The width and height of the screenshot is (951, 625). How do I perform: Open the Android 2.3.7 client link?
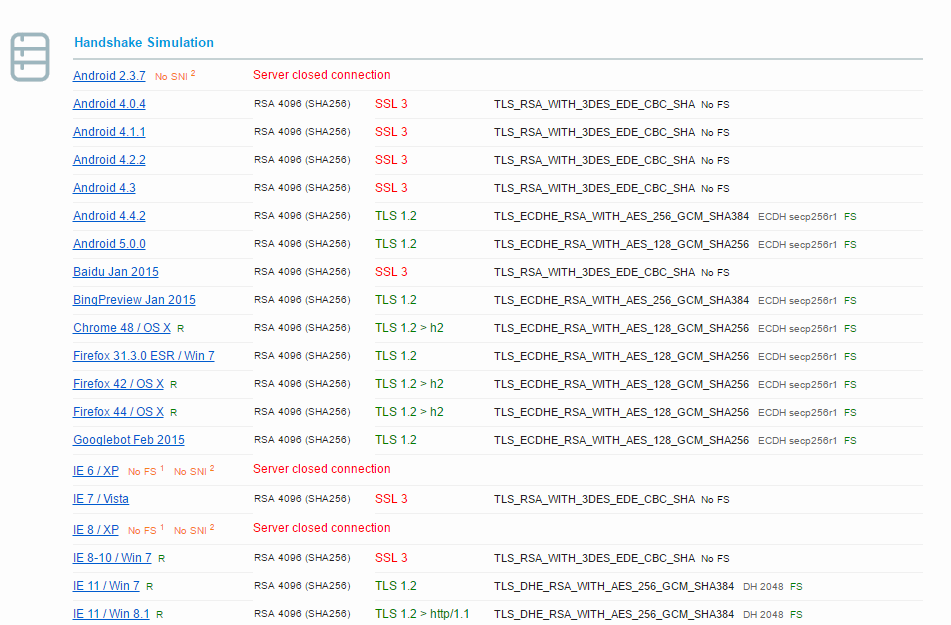(109, 76)
